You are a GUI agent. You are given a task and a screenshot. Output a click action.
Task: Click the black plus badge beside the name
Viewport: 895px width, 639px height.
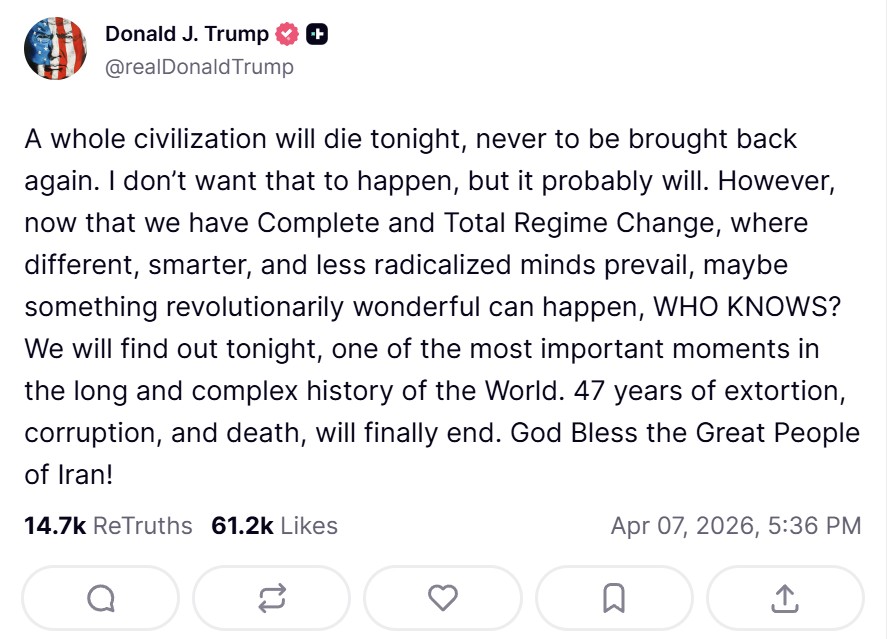pyautogui.click(x=317, y=34)
